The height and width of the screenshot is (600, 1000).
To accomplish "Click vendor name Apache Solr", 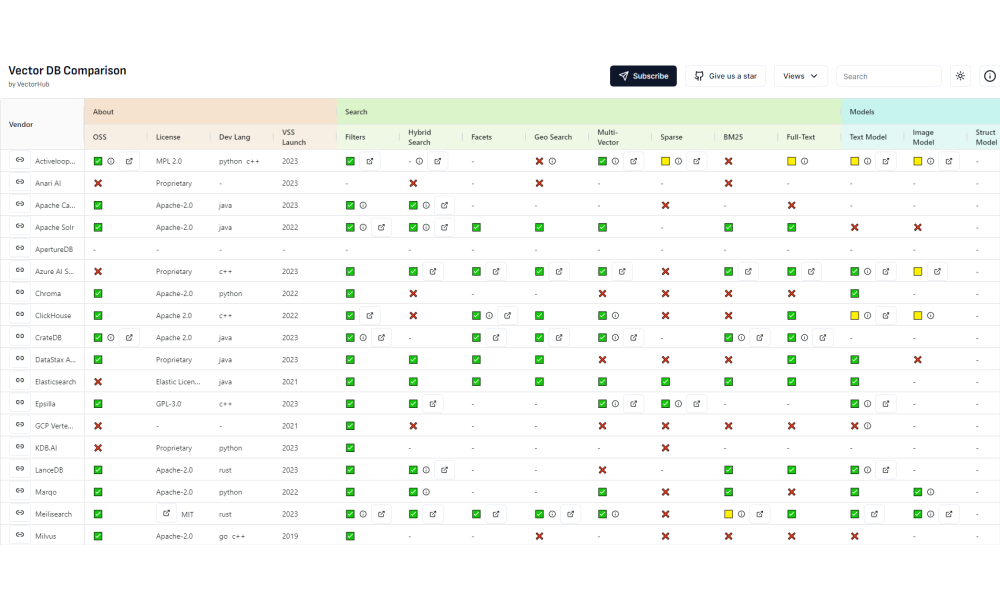I will (55, 227).
